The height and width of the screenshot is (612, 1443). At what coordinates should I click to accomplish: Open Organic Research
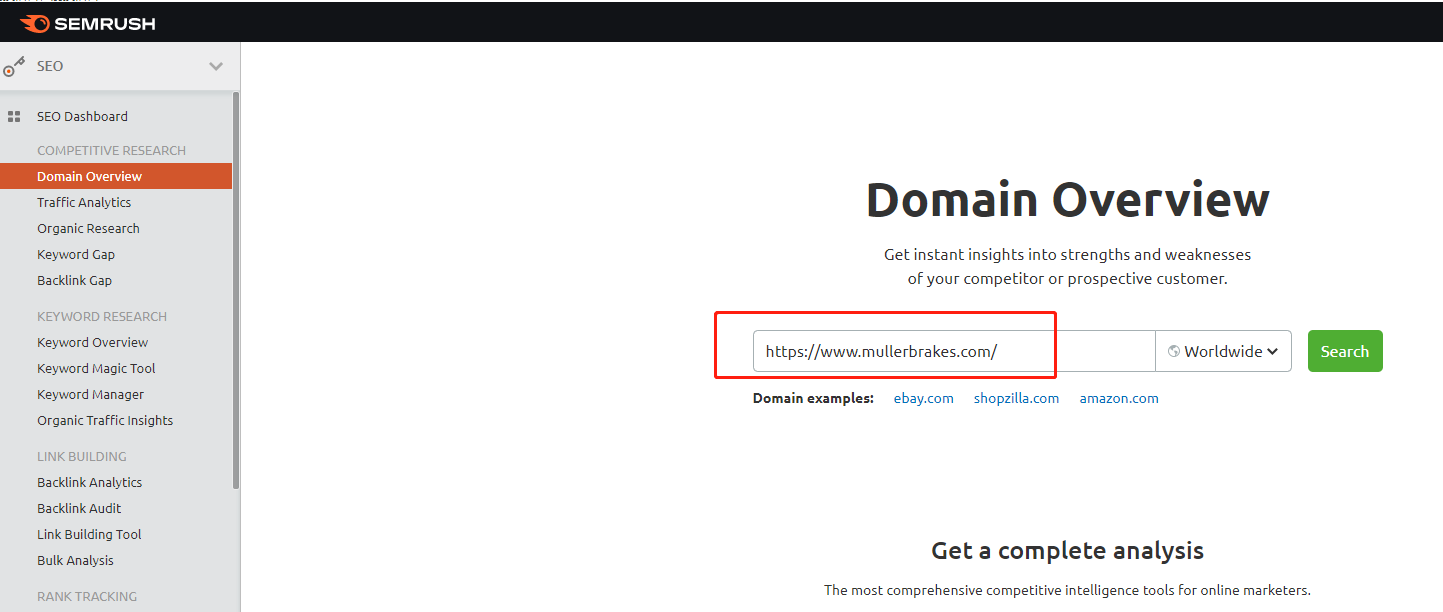[x=88, y=228]
